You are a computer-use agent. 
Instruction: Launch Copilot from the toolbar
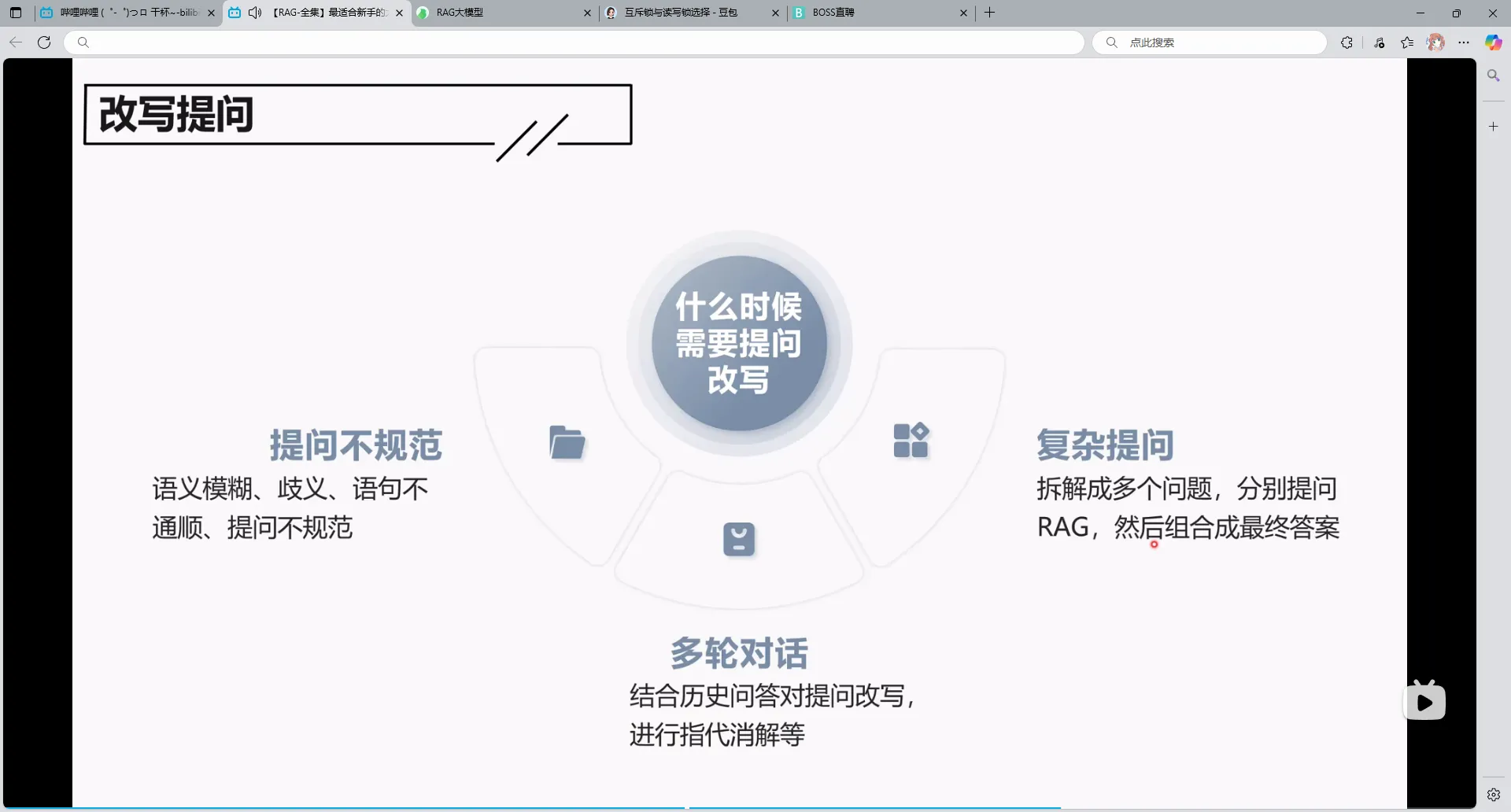[1493, 42]
